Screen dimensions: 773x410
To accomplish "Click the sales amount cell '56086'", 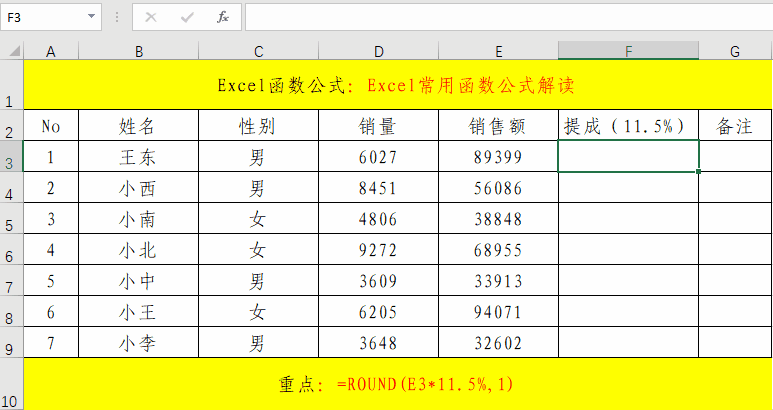I will [498, 188].
